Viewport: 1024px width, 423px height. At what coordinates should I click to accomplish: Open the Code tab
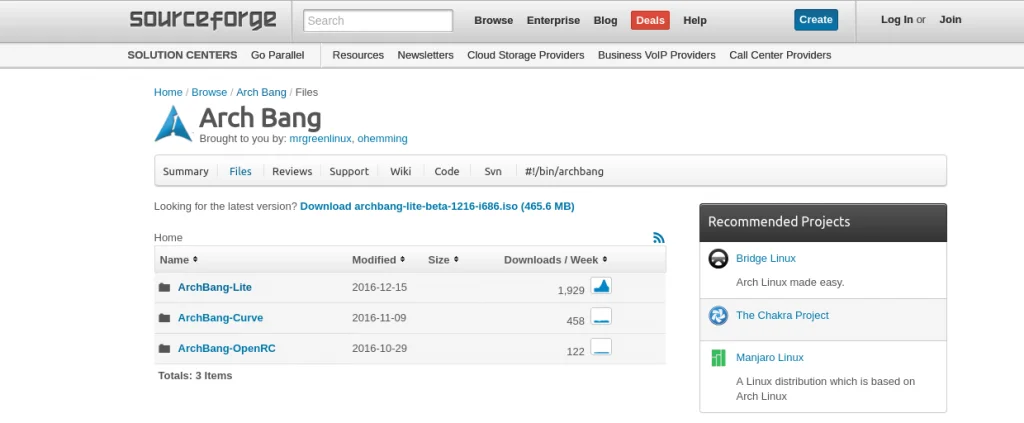click(447, 171)
